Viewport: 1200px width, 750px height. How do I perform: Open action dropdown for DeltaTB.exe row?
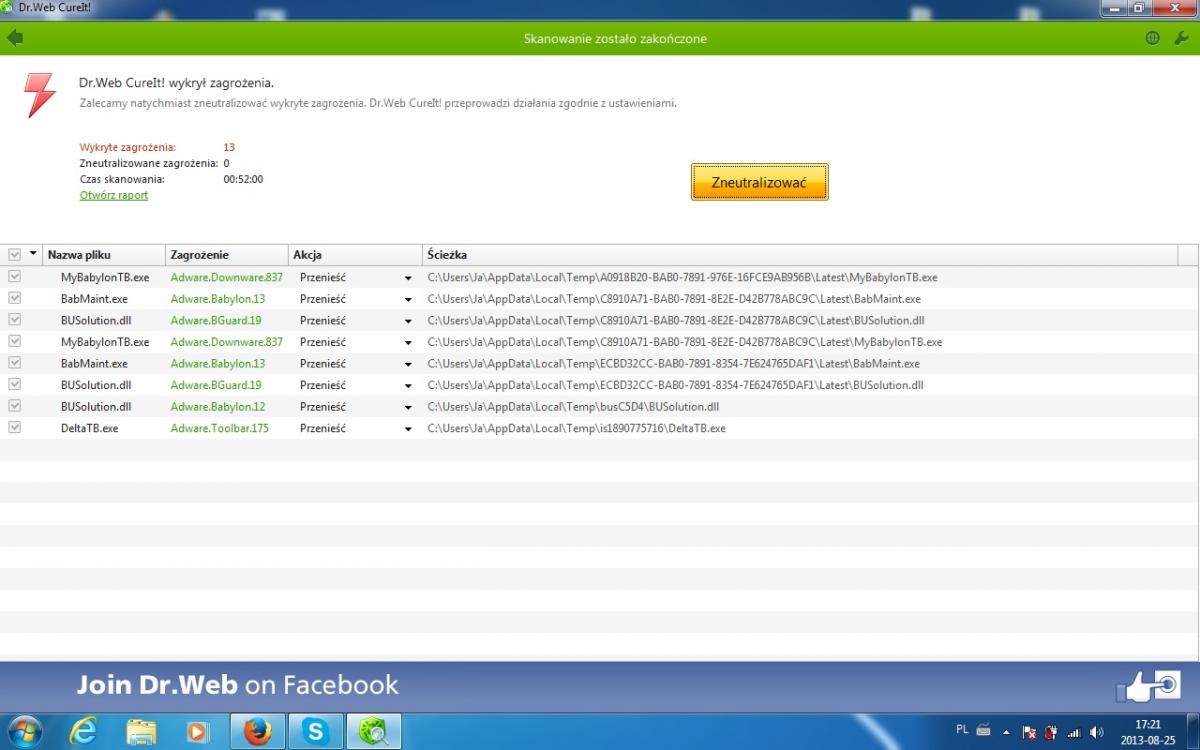pyautogui.click(x=408, y=428)
